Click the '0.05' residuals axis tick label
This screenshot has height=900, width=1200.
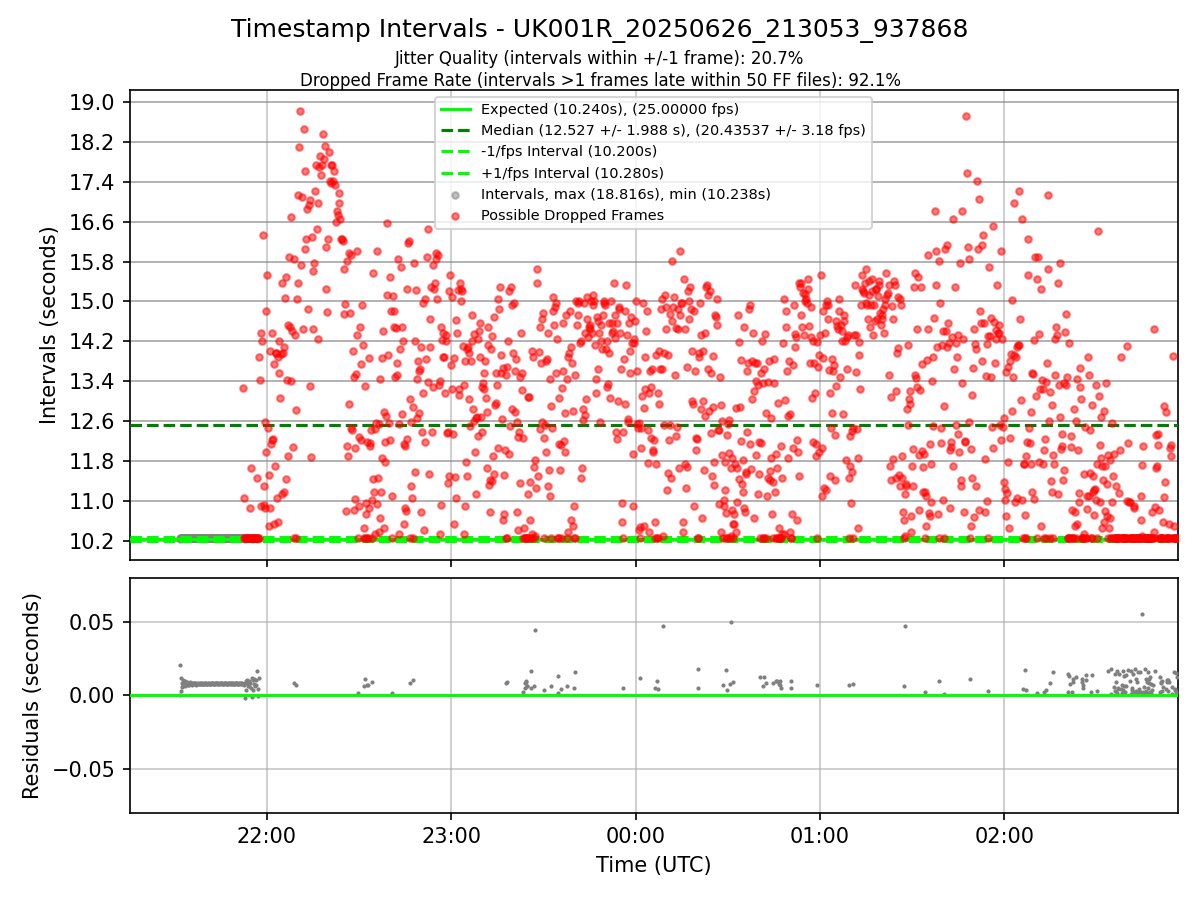click(94, 622)
